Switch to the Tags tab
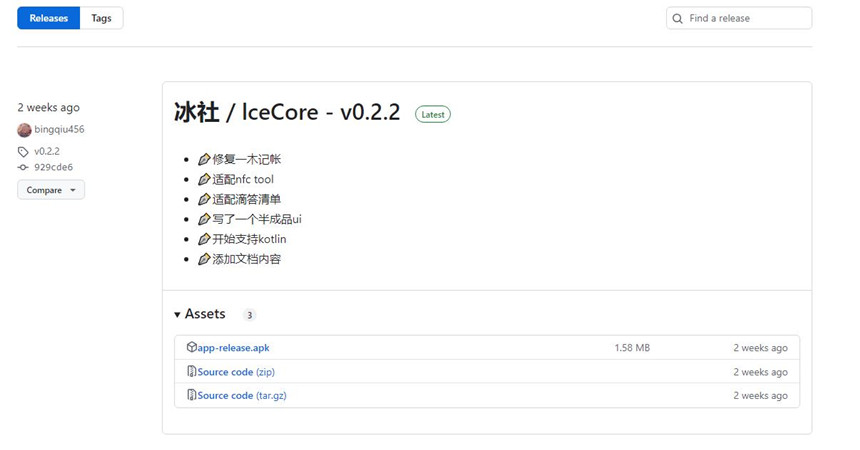The image size is (860, 450). click(x=101, y=18)
